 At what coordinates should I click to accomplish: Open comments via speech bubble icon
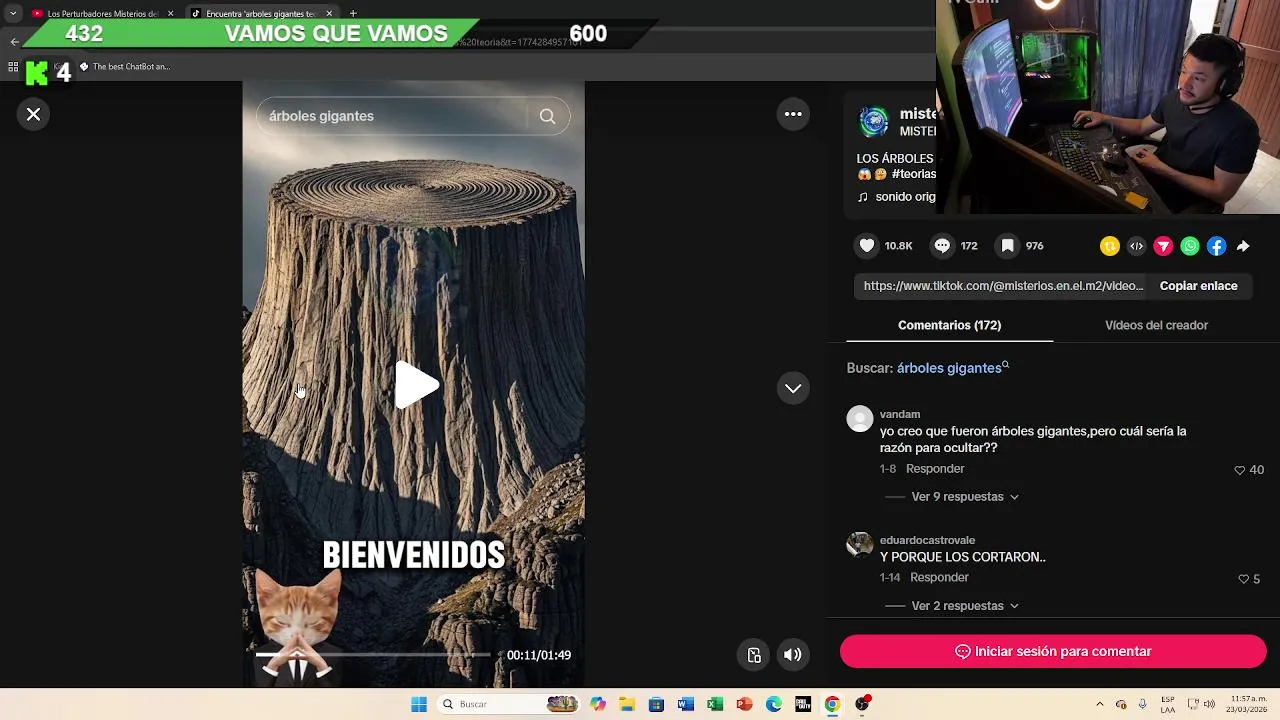[x=942, y=246]
